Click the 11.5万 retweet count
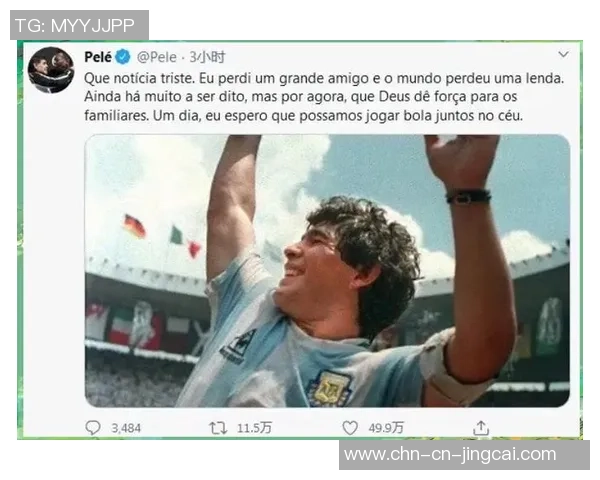The image size is (600, 480). tap(254, 428)
